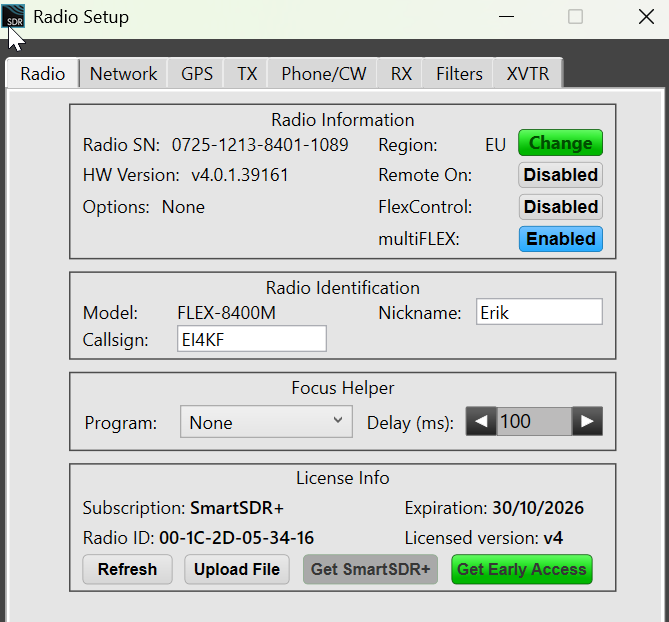Decrease Delay with left arrow
Screen dimensions: 669x622
click(481, 421)
